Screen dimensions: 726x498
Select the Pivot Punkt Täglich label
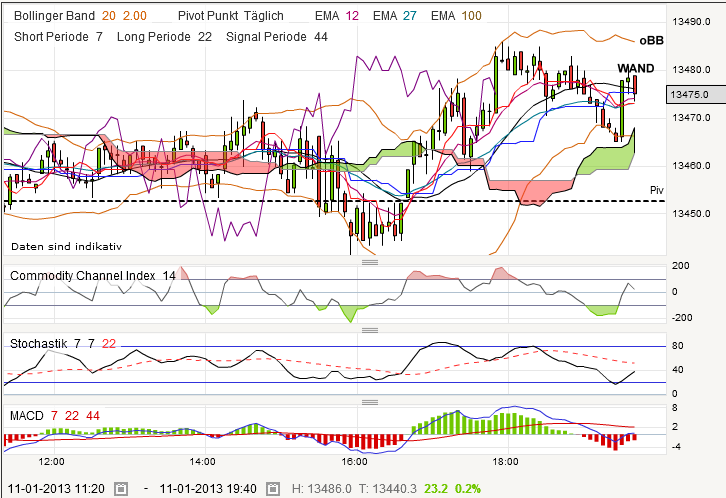point(231,16)
